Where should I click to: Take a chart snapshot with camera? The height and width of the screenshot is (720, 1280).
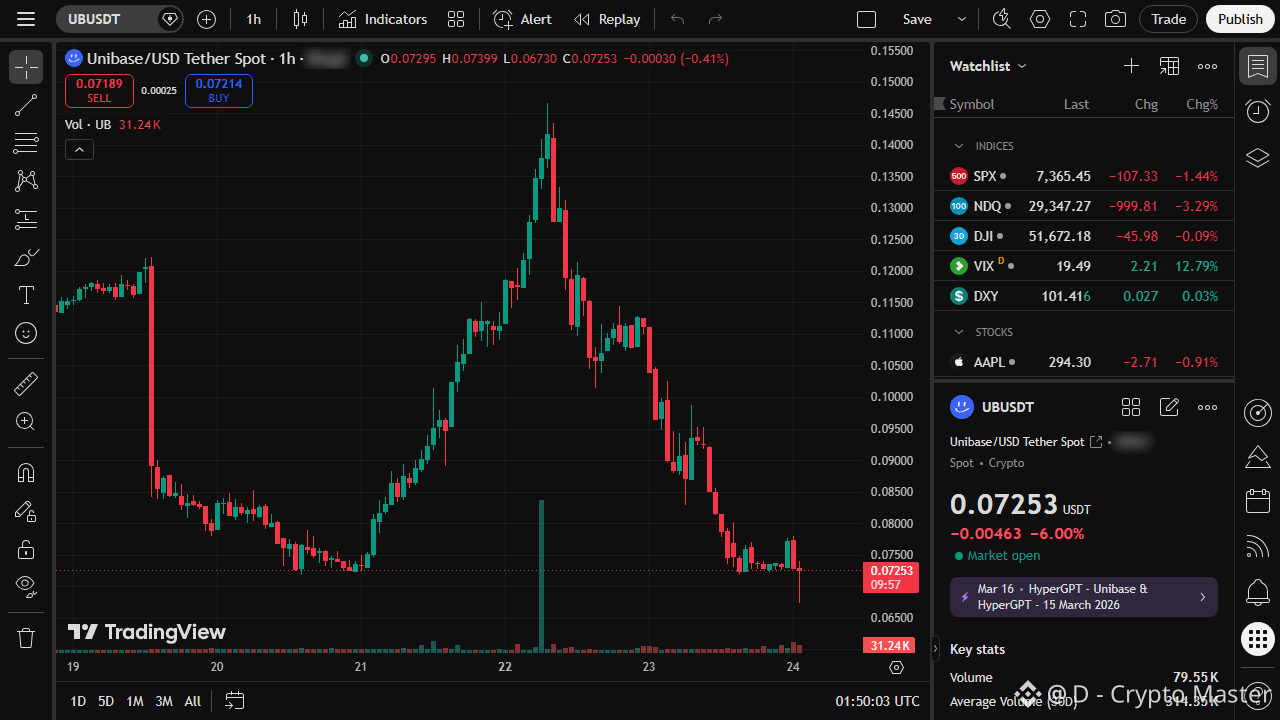[x=1115, y=19]
